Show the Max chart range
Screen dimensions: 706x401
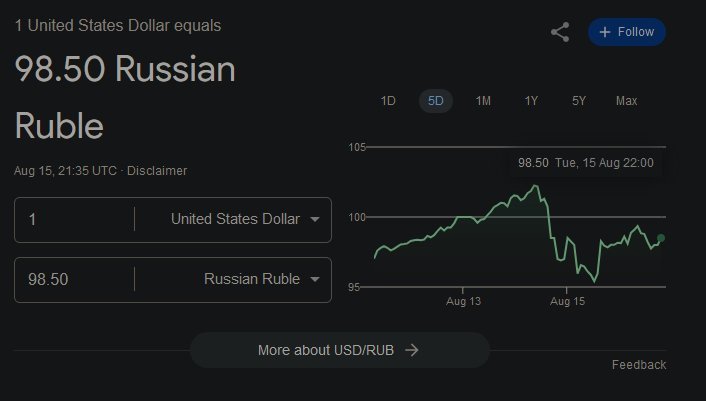(x=626, y=101)
